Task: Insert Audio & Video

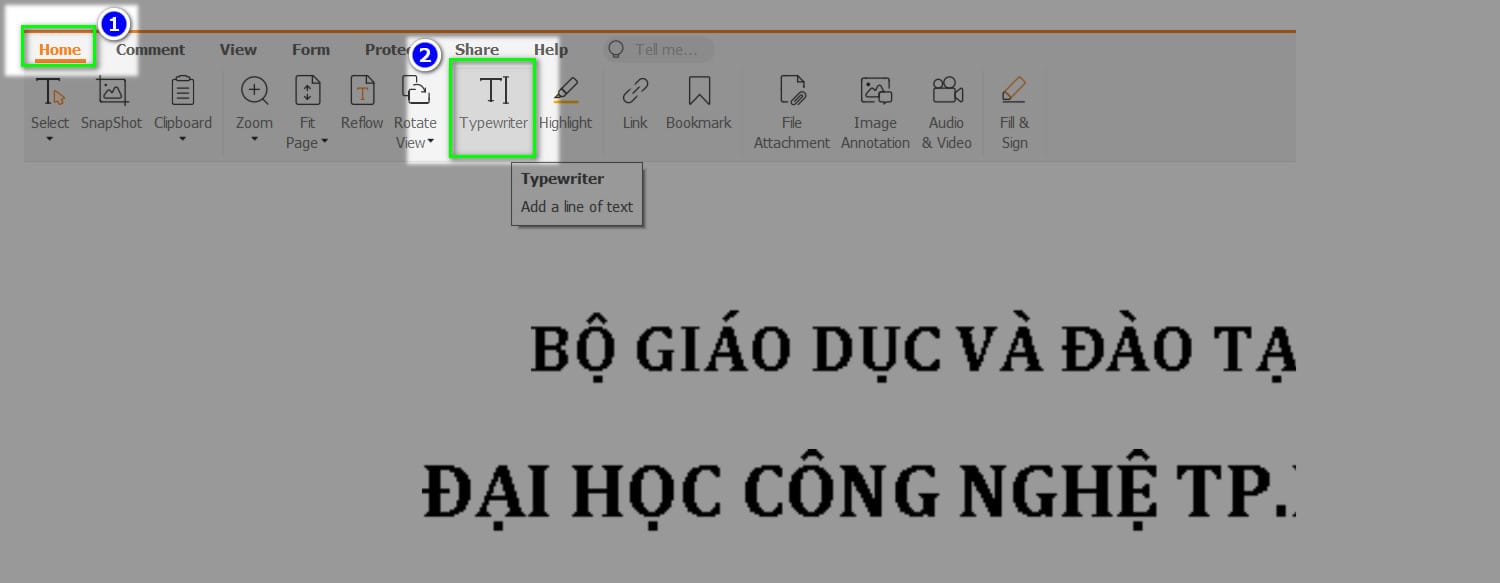Action: [947, 113]
